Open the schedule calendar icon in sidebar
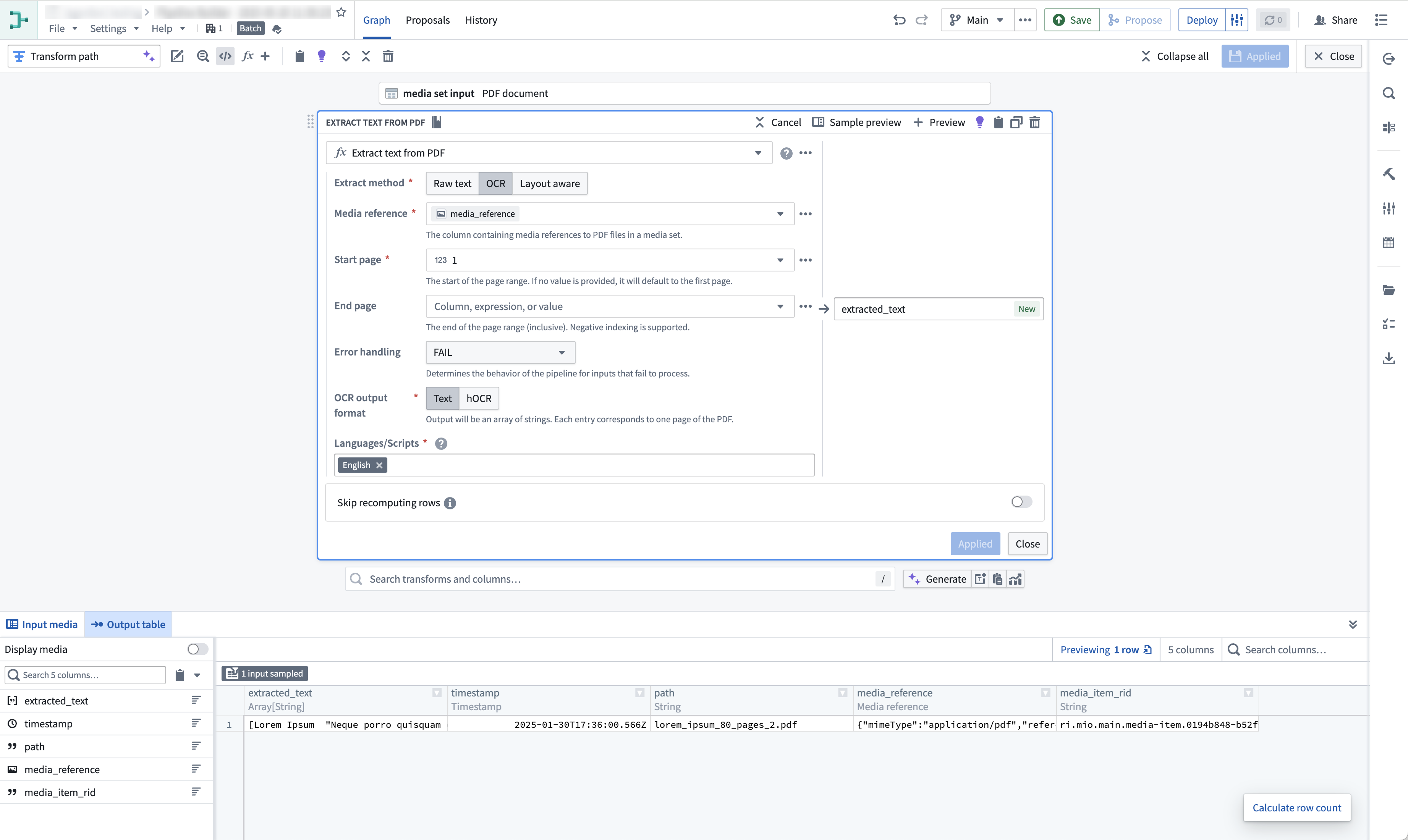The image size is (1408, 840). pos(1389,243)
